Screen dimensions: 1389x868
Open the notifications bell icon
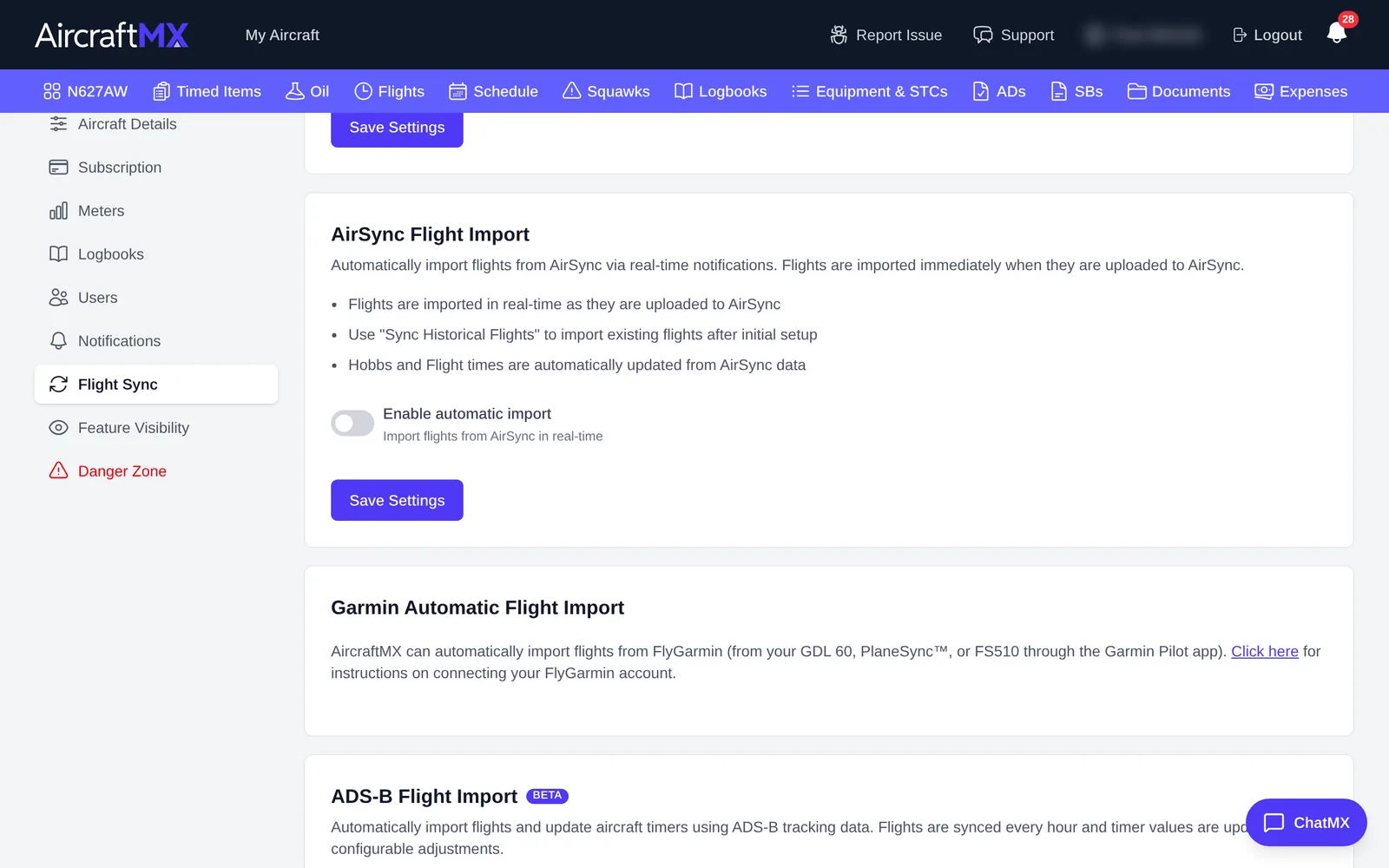coord(1337,33)
